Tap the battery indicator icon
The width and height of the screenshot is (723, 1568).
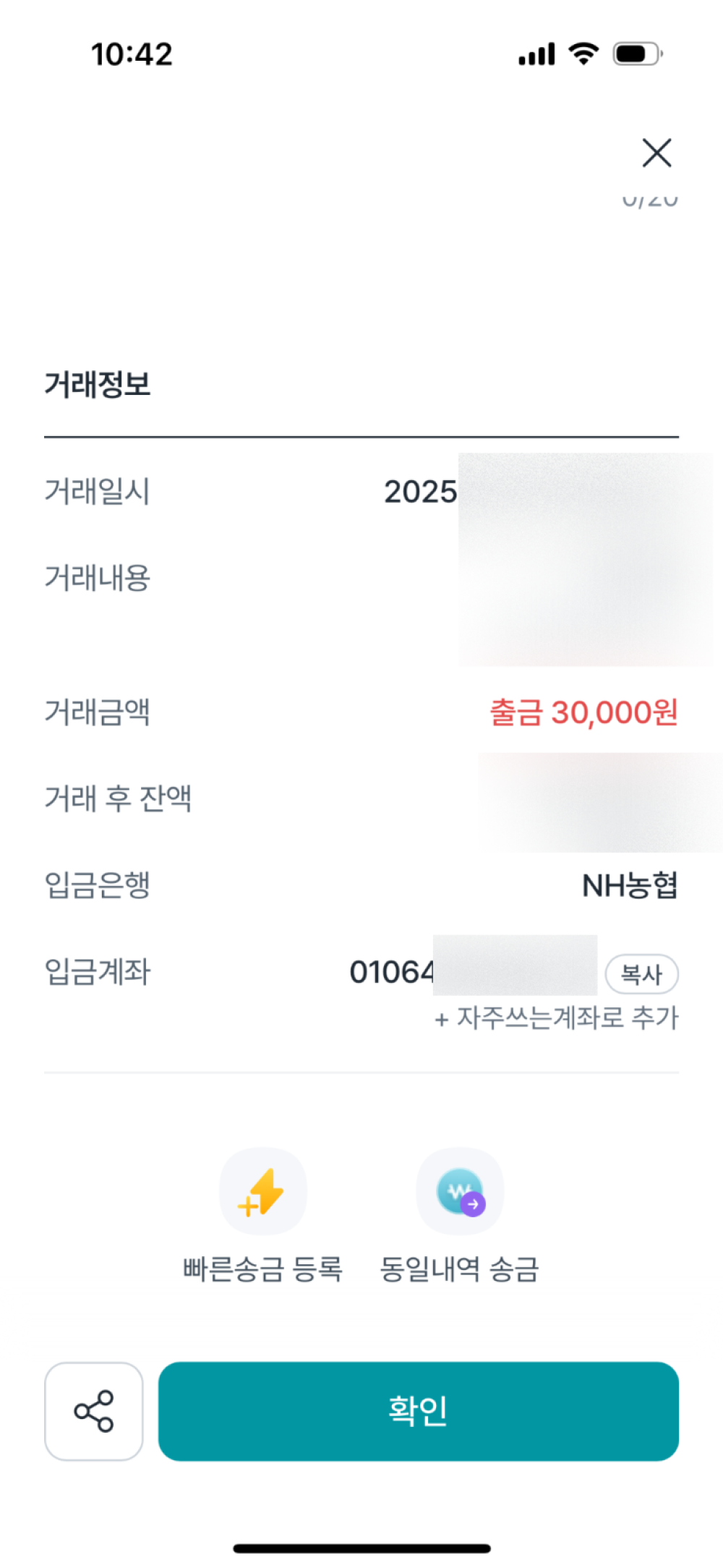(638, 54)
